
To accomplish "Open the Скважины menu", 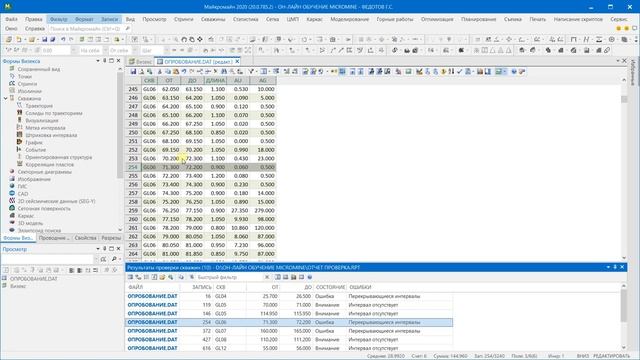I will (x=213, y=19).
